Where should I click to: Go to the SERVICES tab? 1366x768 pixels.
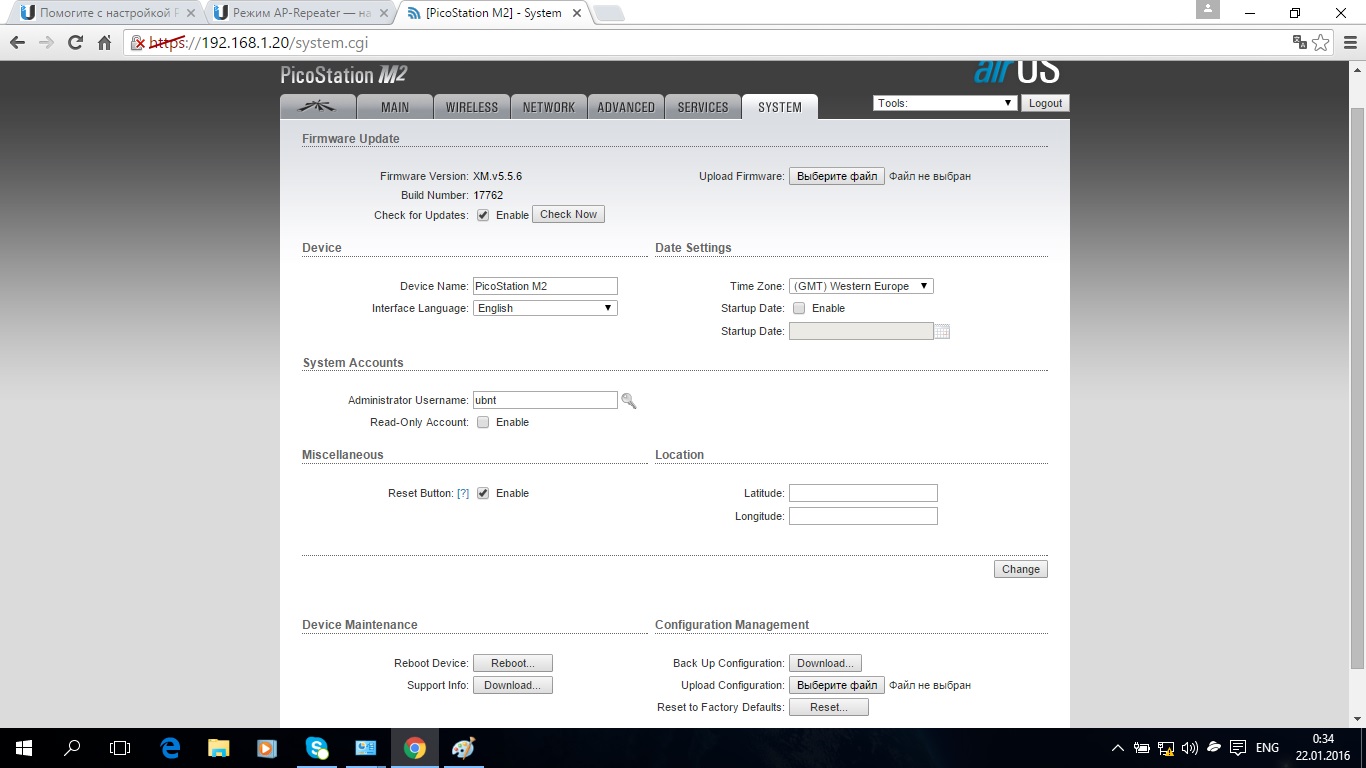(x=703, y=107)
